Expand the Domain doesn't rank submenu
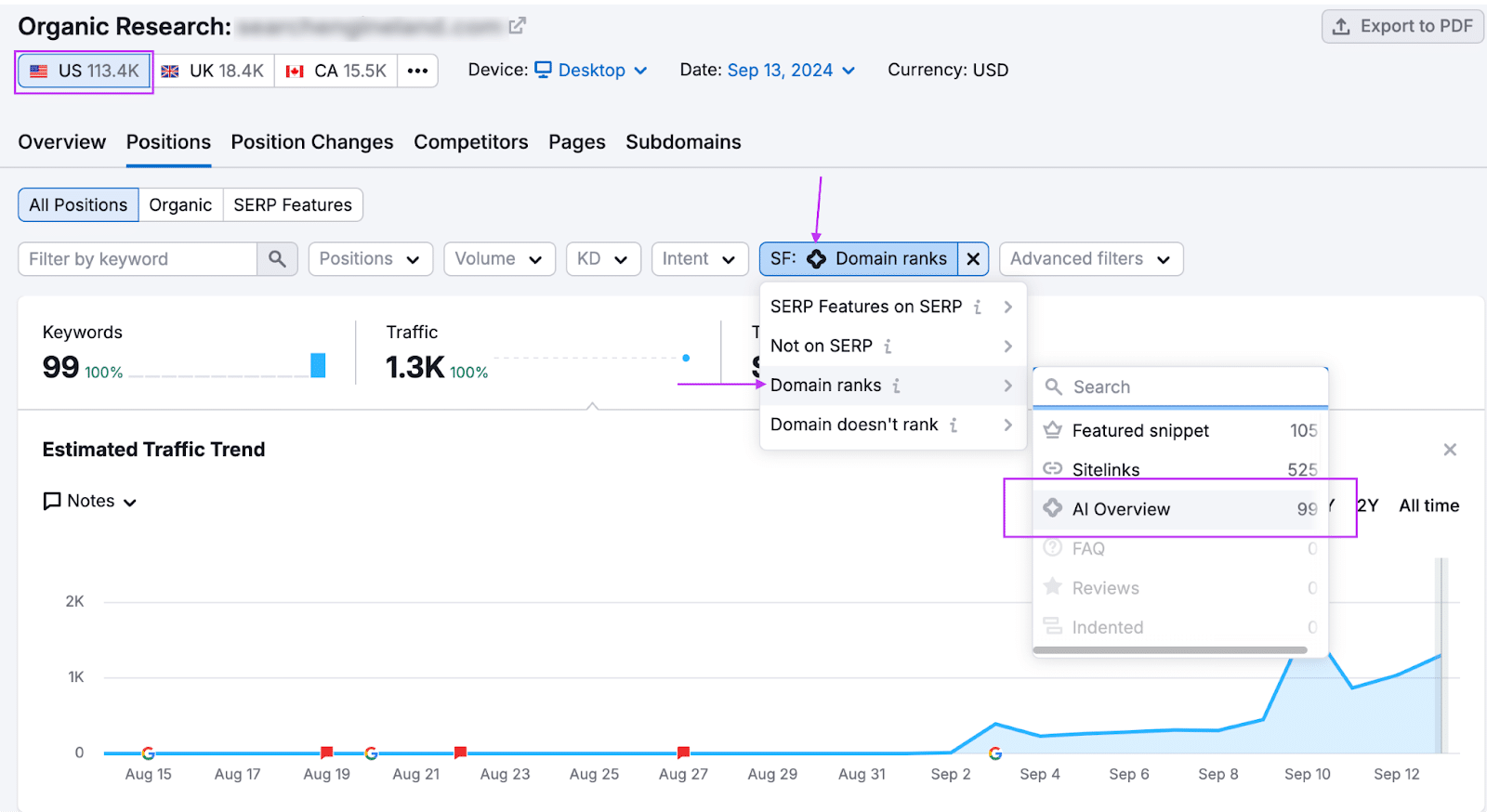 [892, 425]
